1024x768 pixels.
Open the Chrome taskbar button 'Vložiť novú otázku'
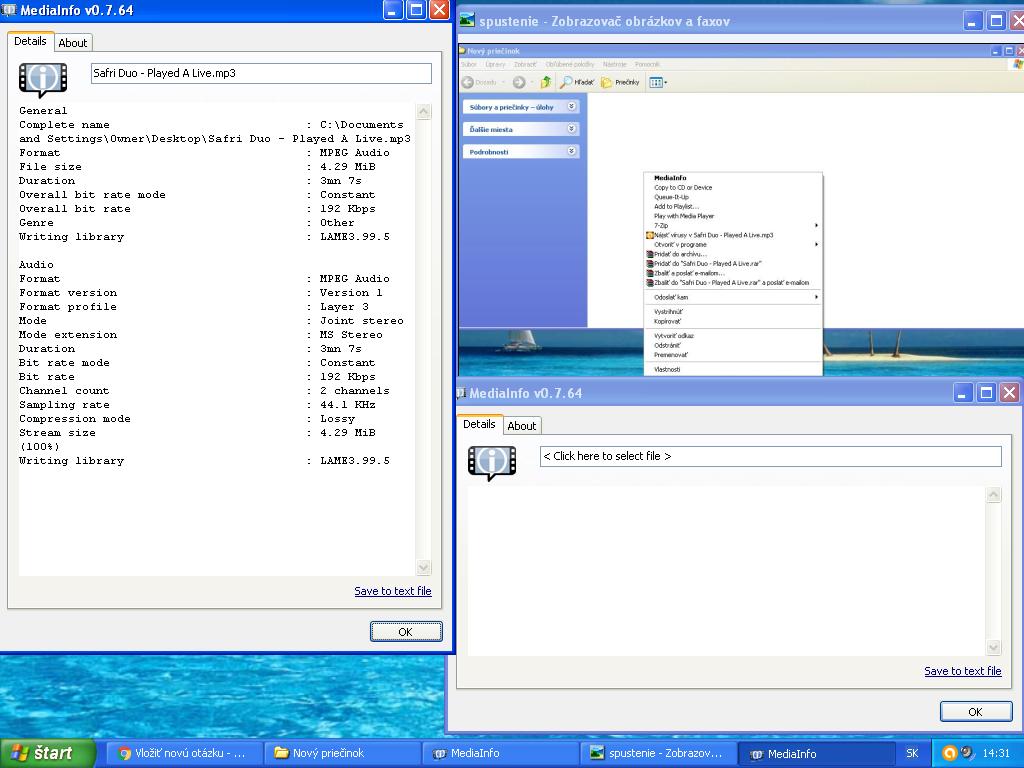[x=181, y=753]
